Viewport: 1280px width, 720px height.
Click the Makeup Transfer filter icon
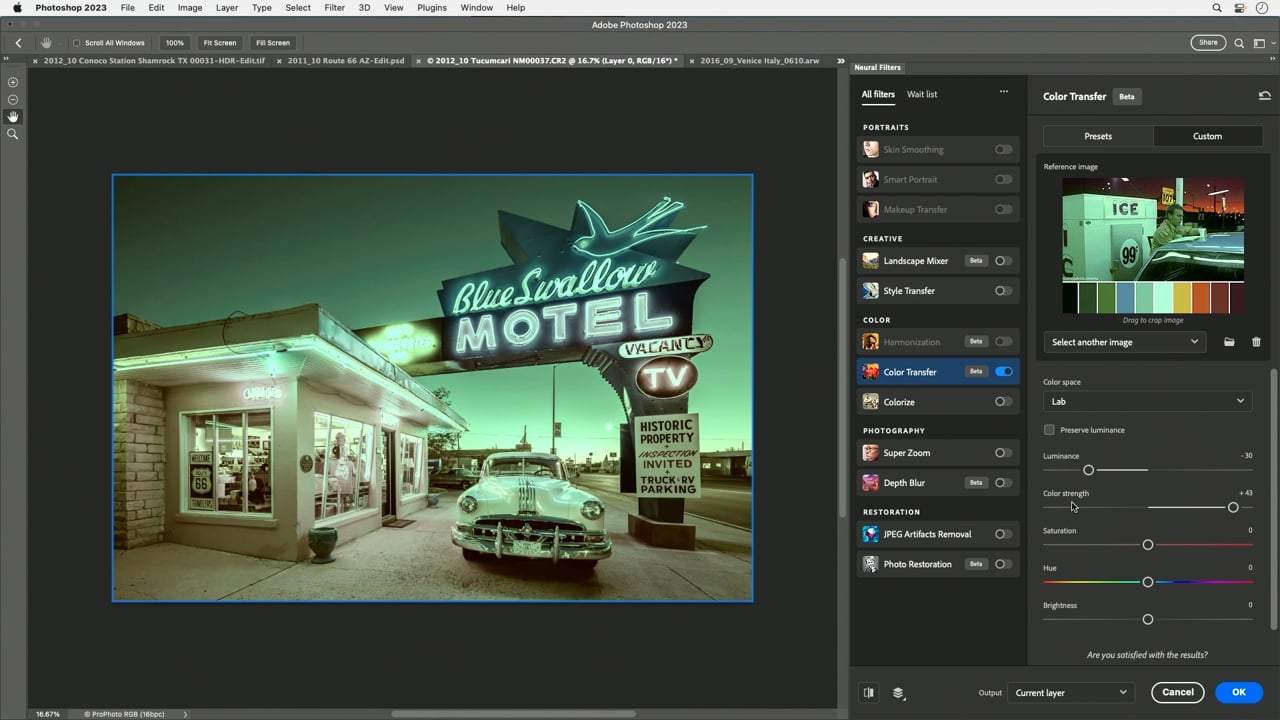[x=870, y=209]
